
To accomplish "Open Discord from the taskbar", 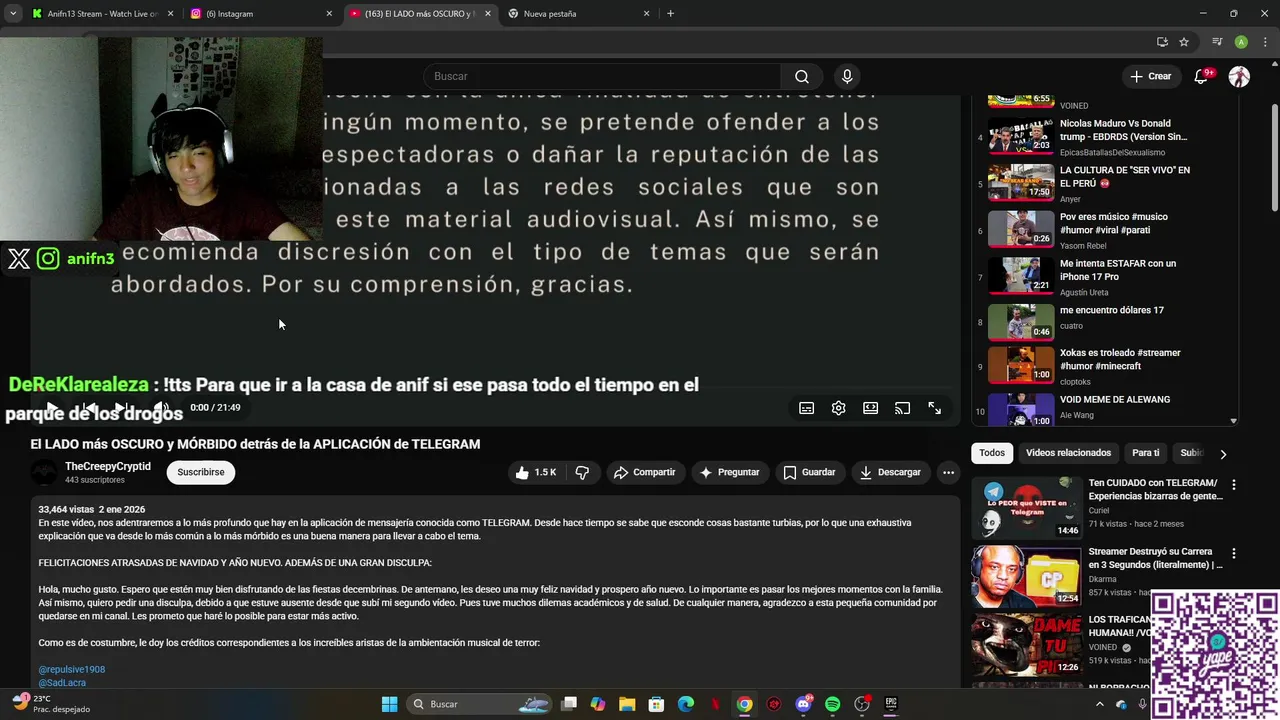I will pos(803,704).
